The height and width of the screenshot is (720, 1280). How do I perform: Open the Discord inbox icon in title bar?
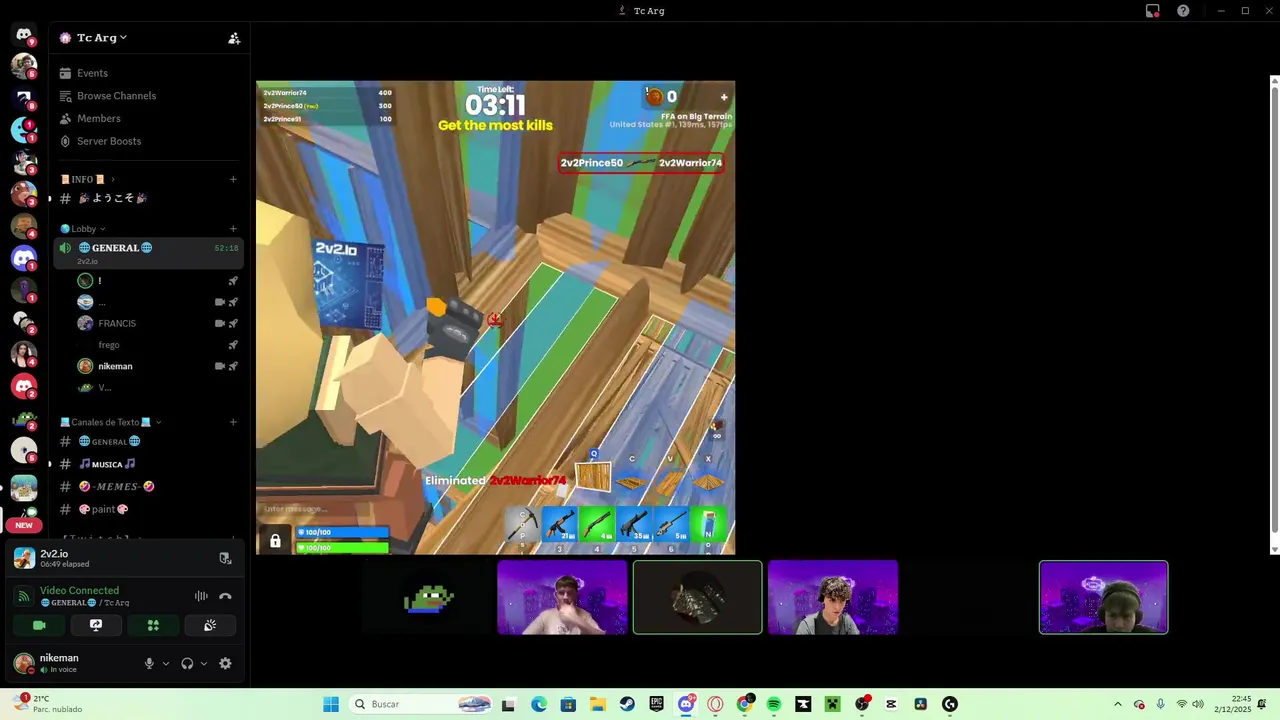(x=1153, y=11)
